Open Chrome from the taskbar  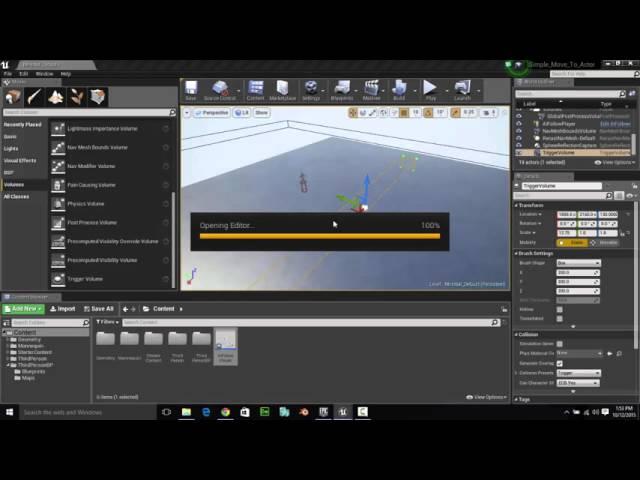225,412
